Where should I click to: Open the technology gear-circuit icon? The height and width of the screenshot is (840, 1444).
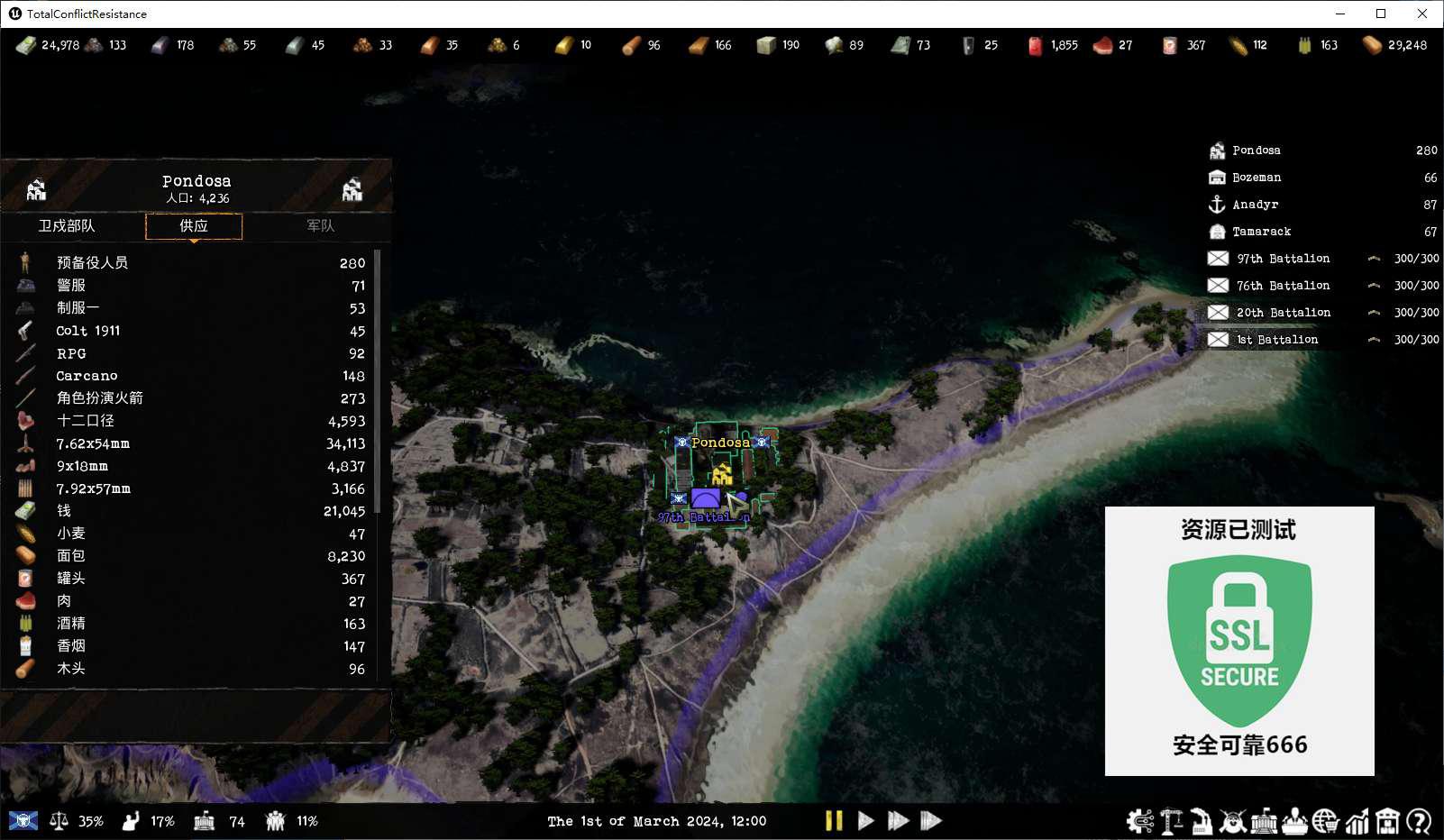pos(1139,821)
